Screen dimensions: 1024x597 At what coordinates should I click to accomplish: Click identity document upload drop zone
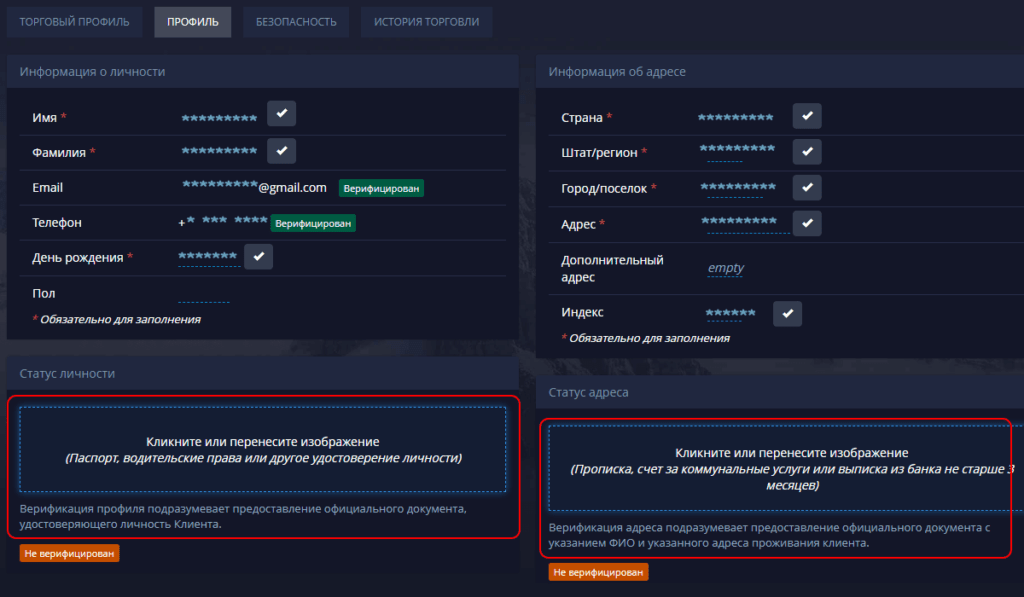(263, 449)
